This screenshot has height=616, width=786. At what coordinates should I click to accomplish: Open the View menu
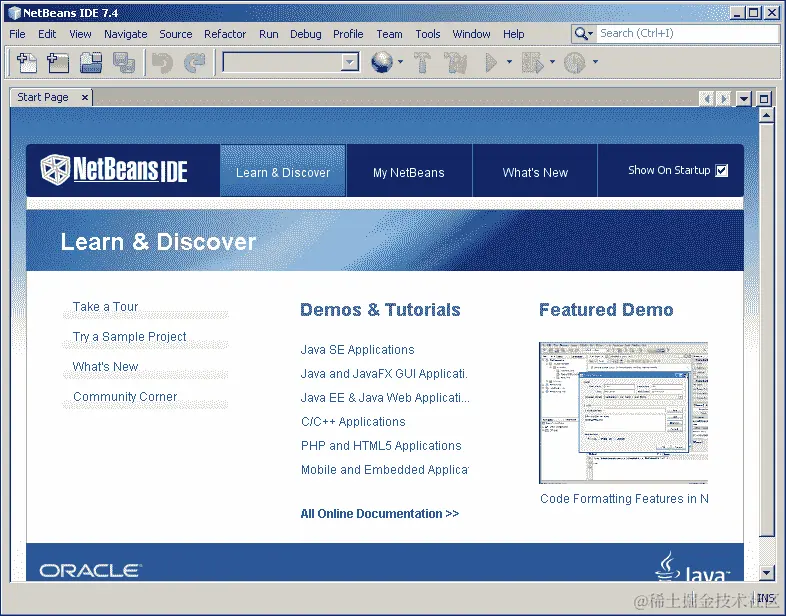tap(80, 34)
